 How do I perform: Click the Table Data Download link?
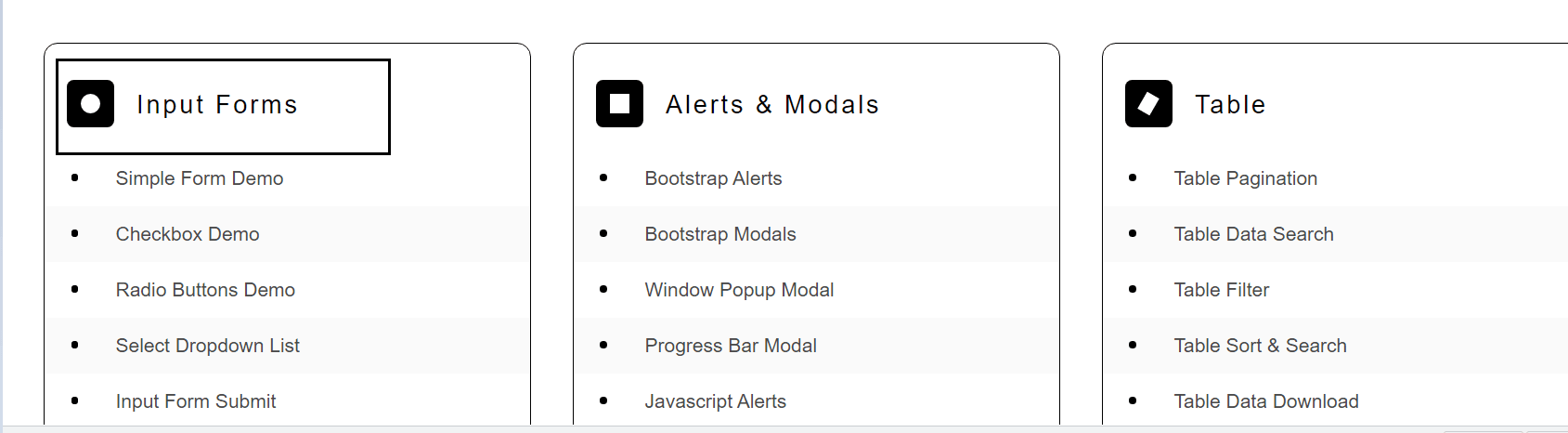click(1265, 401)
